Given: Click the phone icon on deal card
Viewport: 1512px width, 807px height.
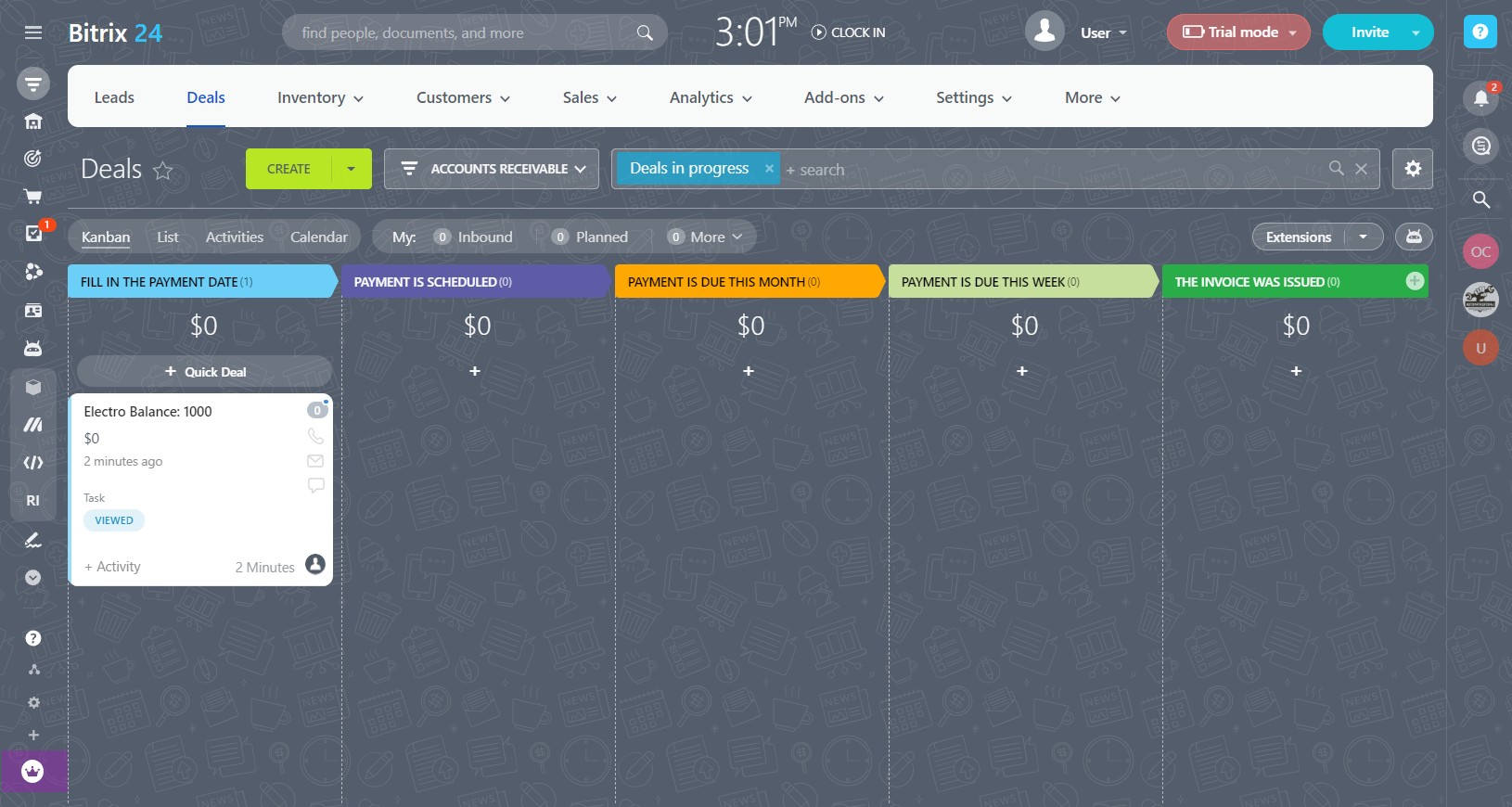Looking at the screenshot, I should click(315, 436).
